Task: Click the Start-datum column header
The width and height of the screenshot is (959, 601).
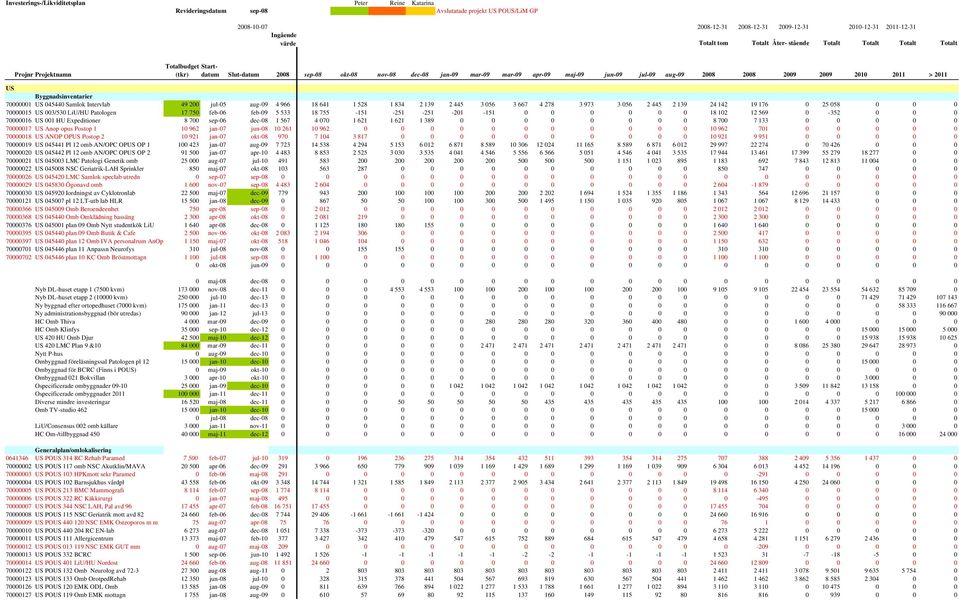Action: (x=210, y=70)
